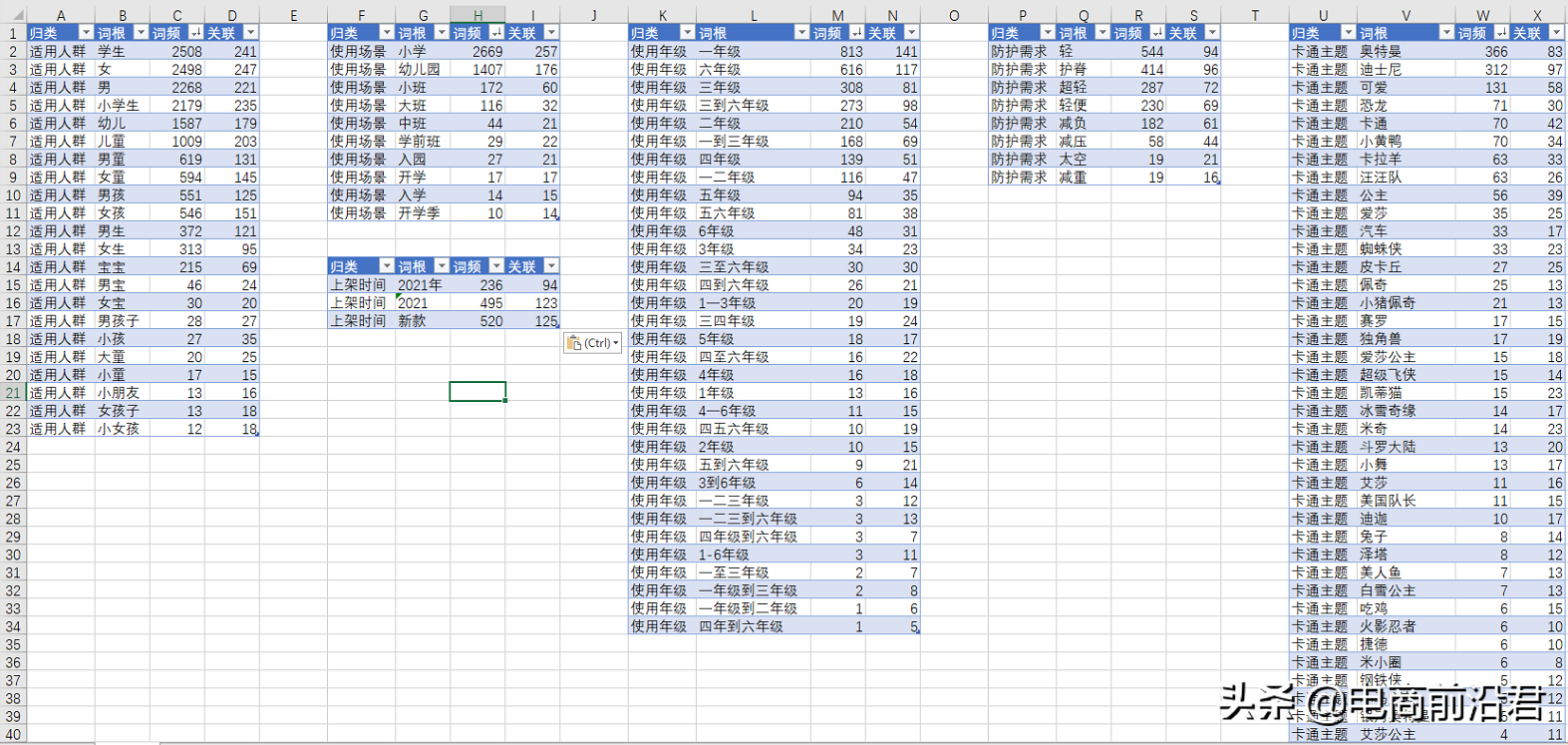Viewport: 1568px width, 745px height.
Task: Select cell containing 减重
Action: [1084, 177]
